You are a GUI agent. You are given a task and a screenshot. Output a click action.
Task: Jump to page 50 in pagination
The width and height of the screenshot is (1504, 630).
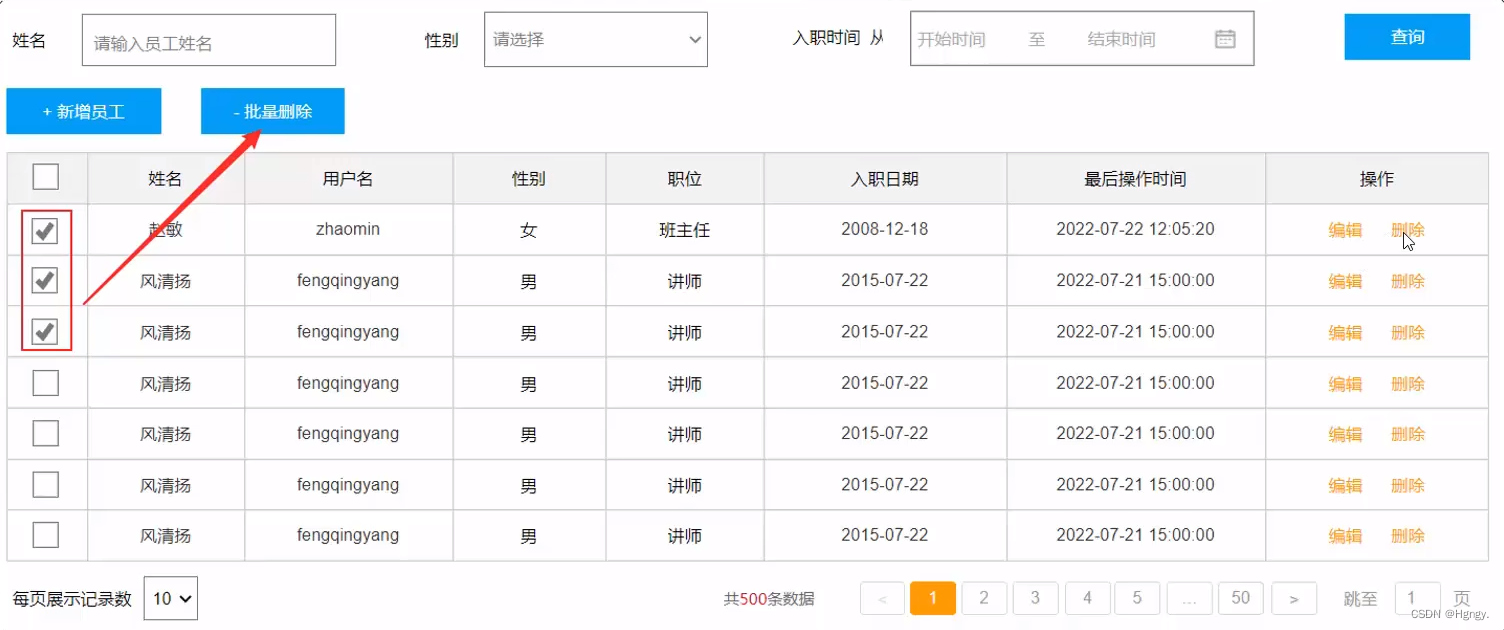[x=1241, y=598]
